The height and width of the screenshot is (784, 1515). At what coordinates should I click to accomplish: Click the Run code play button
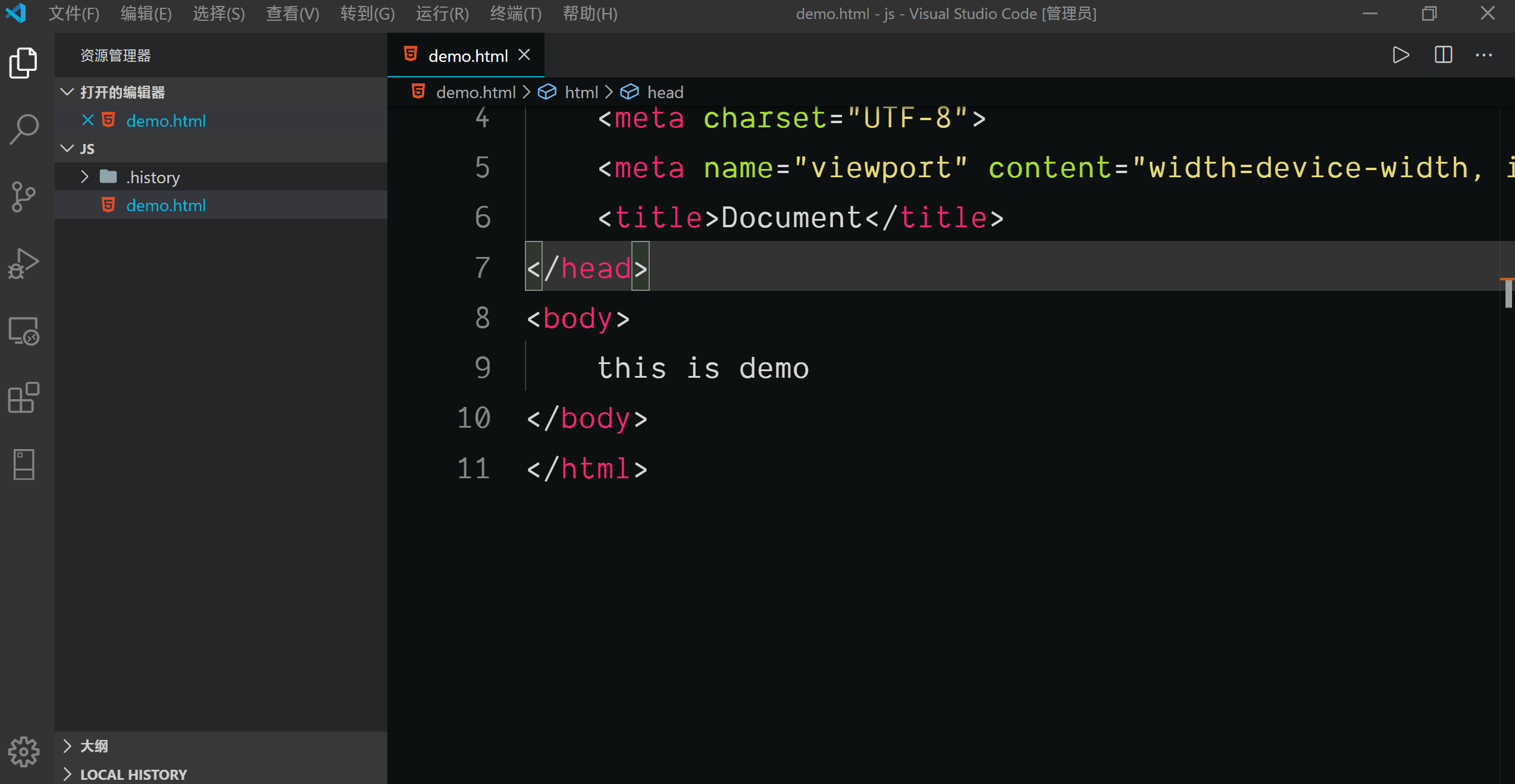coord(1401,55)
